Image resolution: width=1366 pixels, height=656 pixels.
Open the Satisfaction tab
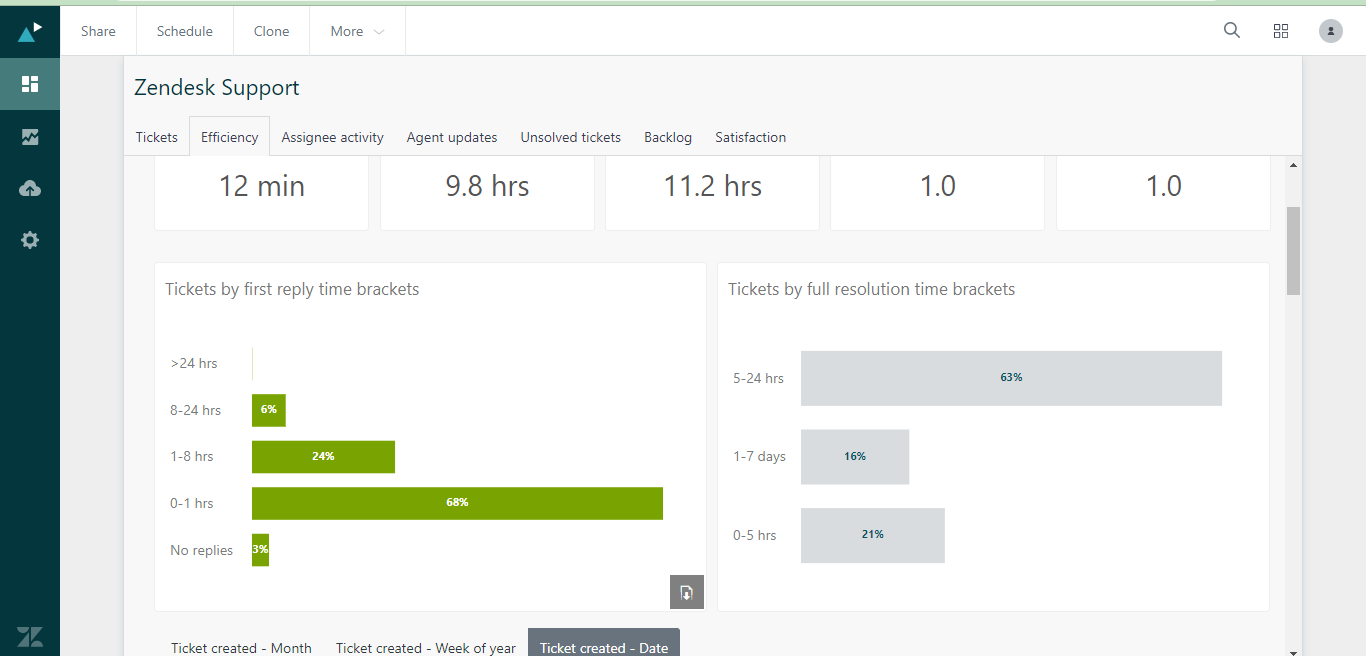tap(750, 137)
